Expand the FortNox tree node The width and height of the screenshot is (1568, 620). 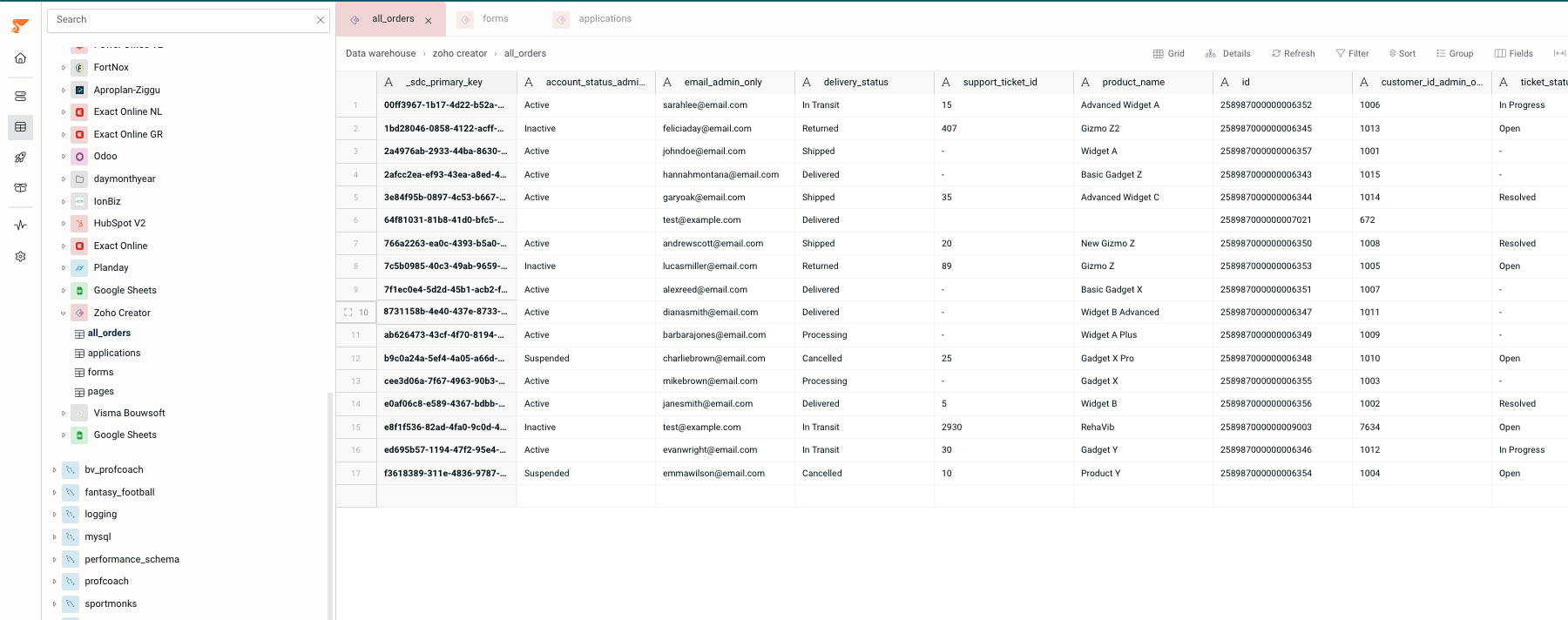[64, 68]
